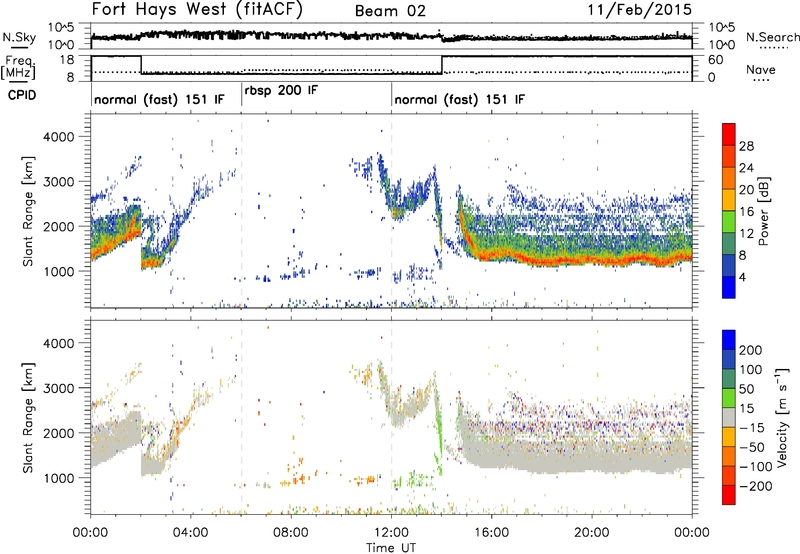The image size is (800, 554).
Task: Click the dashed line at 12:00 in velocity panel
Action: click(x=392, y=417)
